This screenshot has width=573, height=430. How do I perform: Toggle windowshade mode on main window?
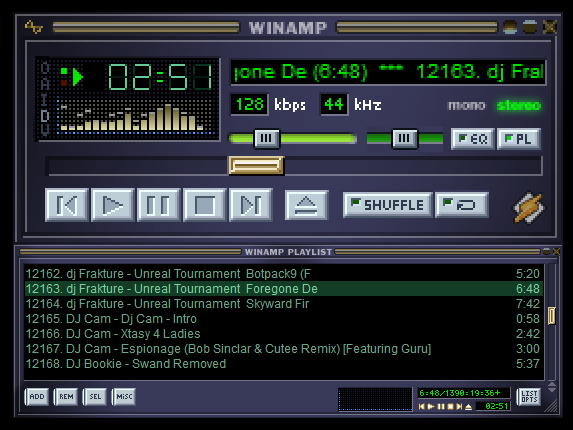530,27
